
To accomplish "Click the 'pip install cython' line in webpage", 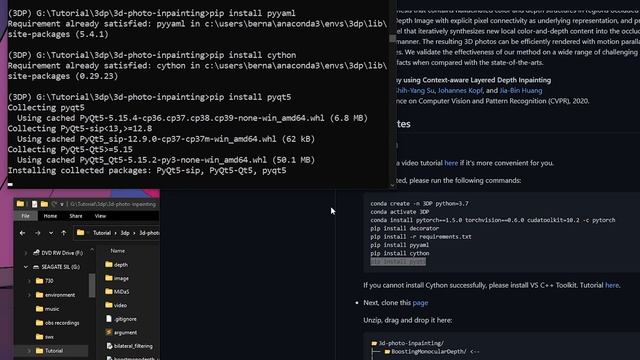I will 400,253.
